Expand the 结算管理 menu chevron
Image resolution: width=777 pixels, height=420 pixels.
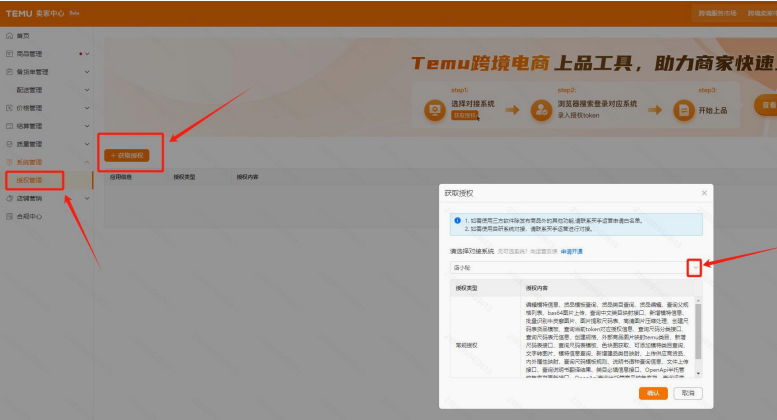pyautogui.click(x=87, y=126)
